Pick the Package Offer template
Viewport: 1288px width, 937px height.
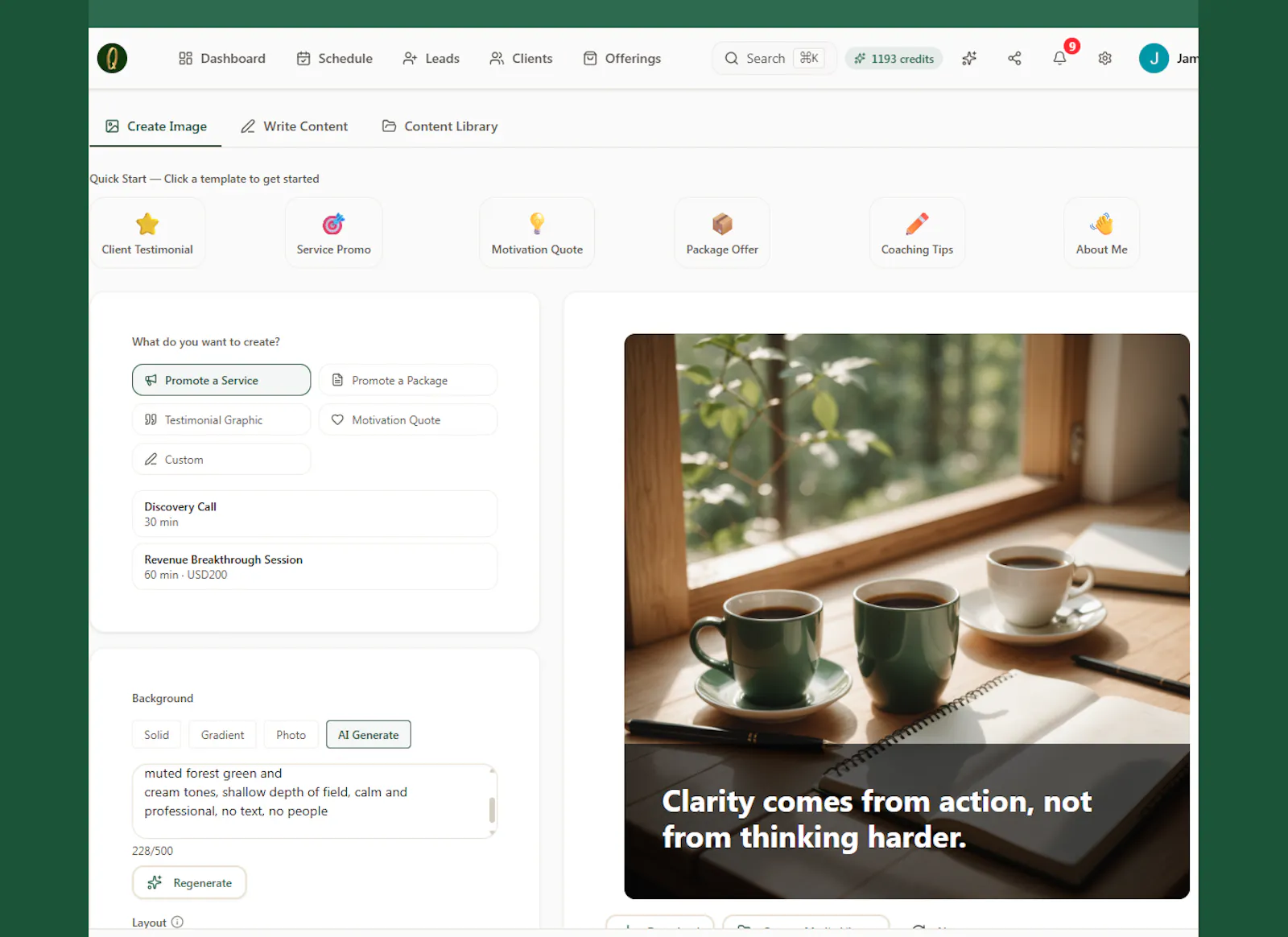pos(722,233)
